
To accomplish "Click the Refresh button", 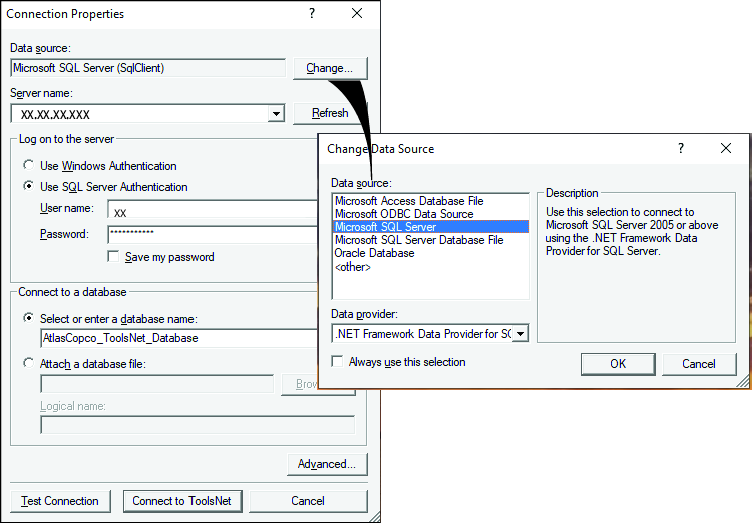I will (329, 113).
